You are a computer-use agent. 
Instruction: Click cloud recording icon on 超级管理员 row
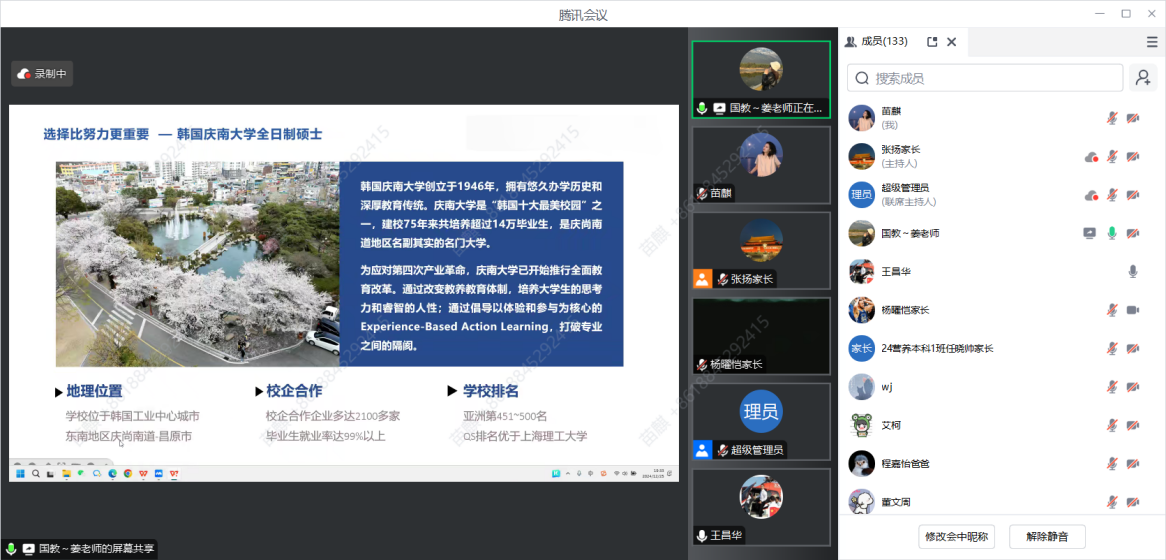pos(1092,195)
